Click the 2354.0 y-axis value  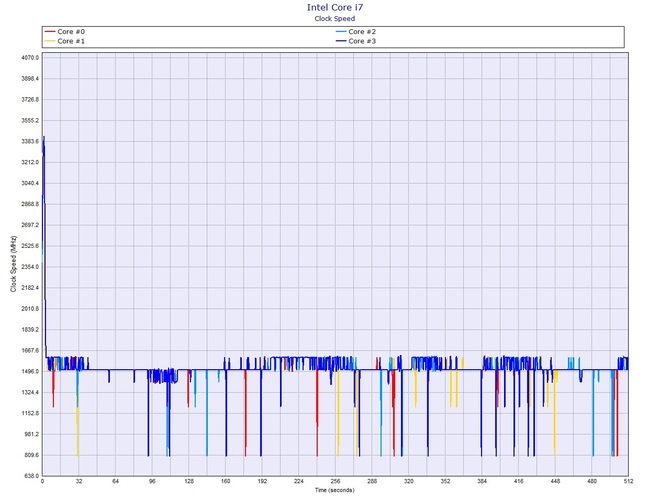coord(30,267)
